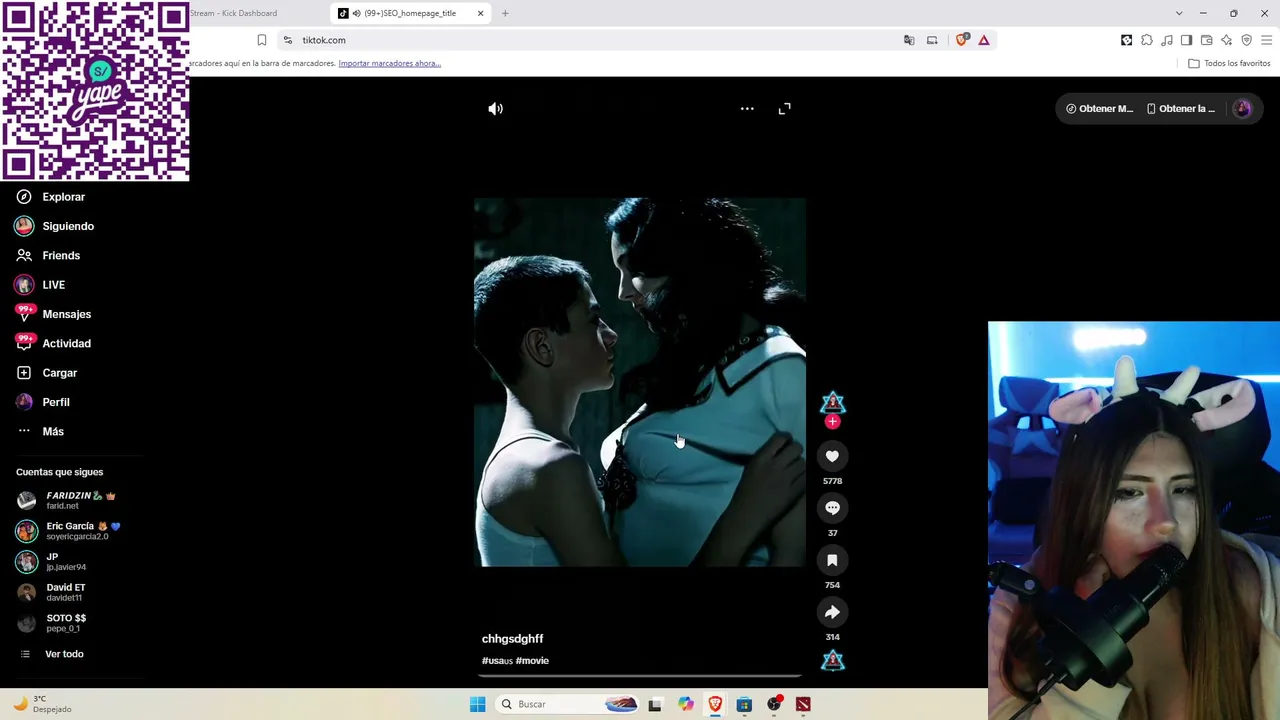Open the Brave Wallet icon
1280x720 pixels.
coord(1207,40)
